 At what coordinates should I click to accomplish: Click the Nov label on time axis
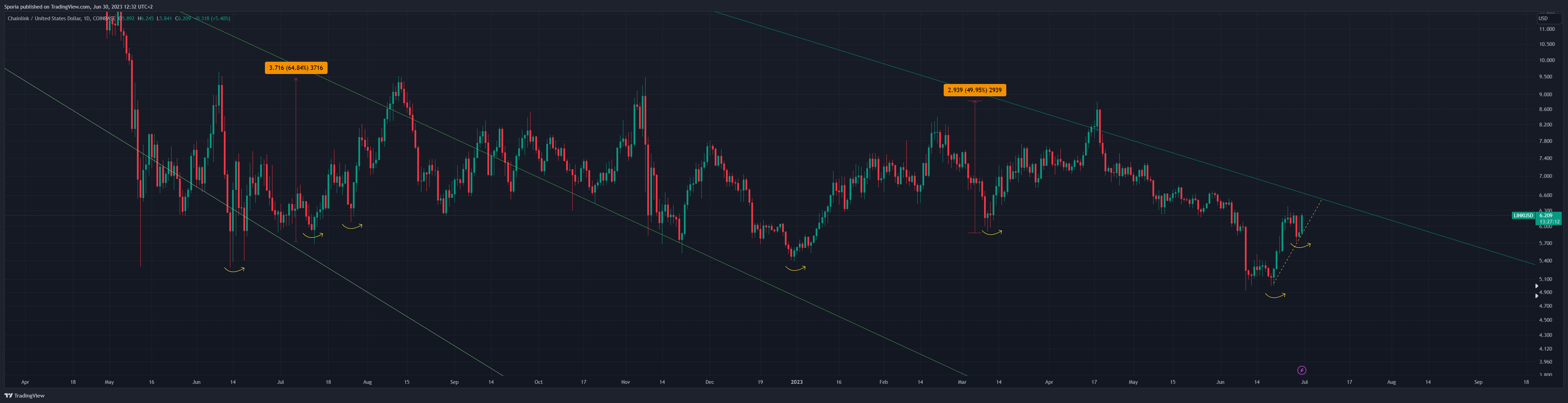click(x=625, y=382)
